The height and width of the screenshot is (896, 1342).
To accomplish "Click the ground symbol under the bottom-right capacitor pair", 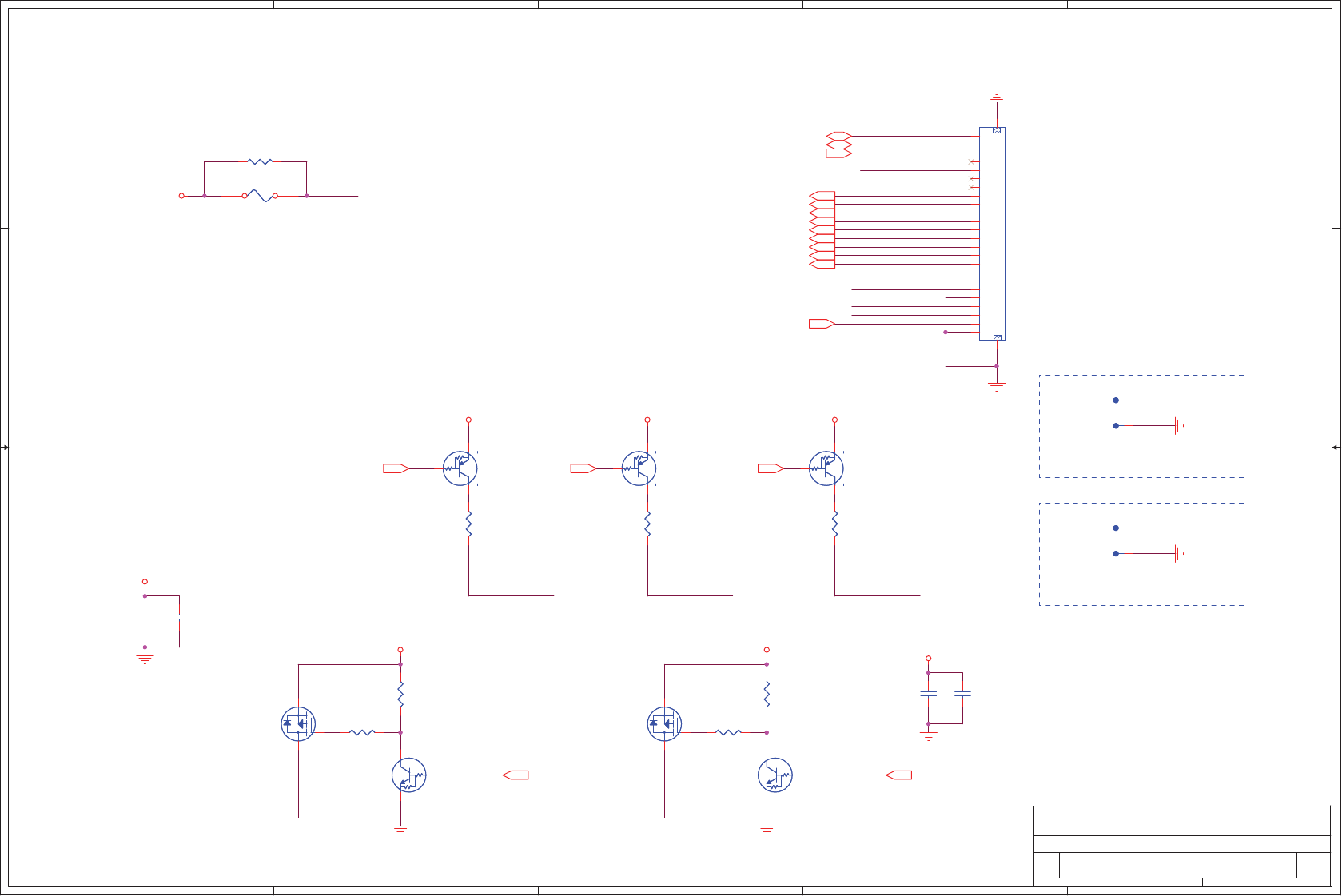I will coord(928,736).
